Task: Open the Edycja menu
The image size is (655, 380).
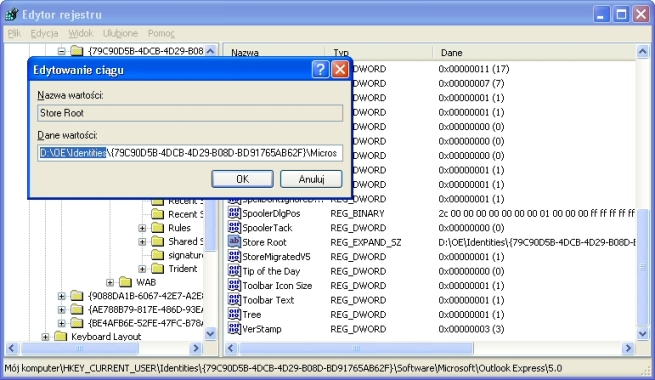Action: pos(44,33)
